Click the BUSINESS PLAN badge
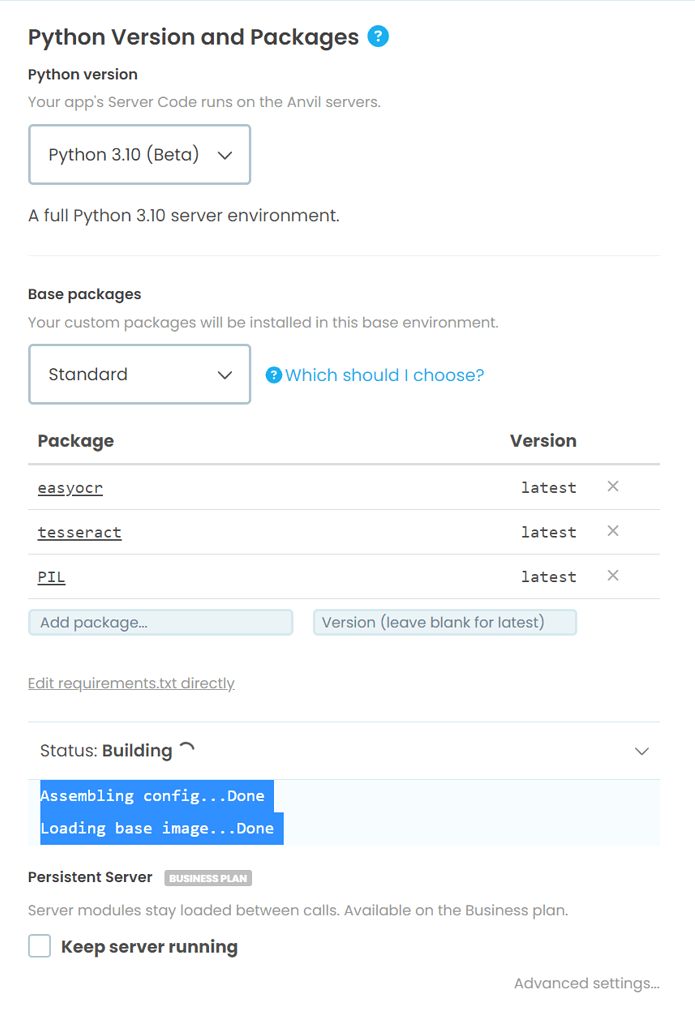This screenshot has height=1024, width=695. 207,878
